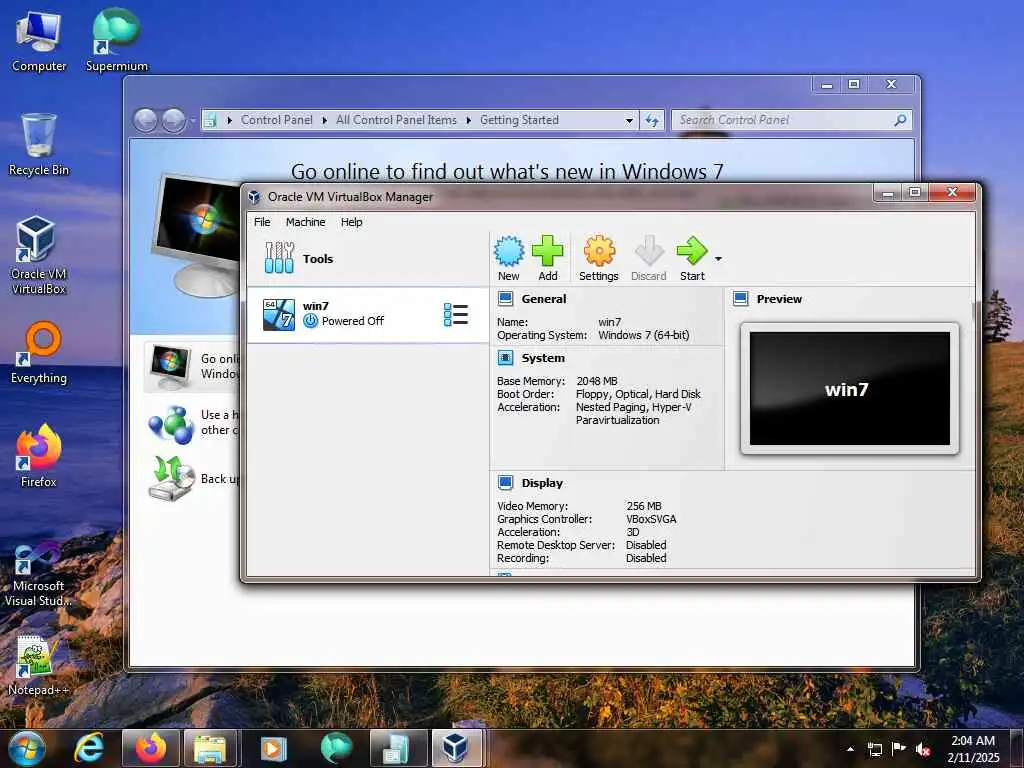Click the System section chip icon
The width and height of the screenshot is (1024, 768).
505,358
